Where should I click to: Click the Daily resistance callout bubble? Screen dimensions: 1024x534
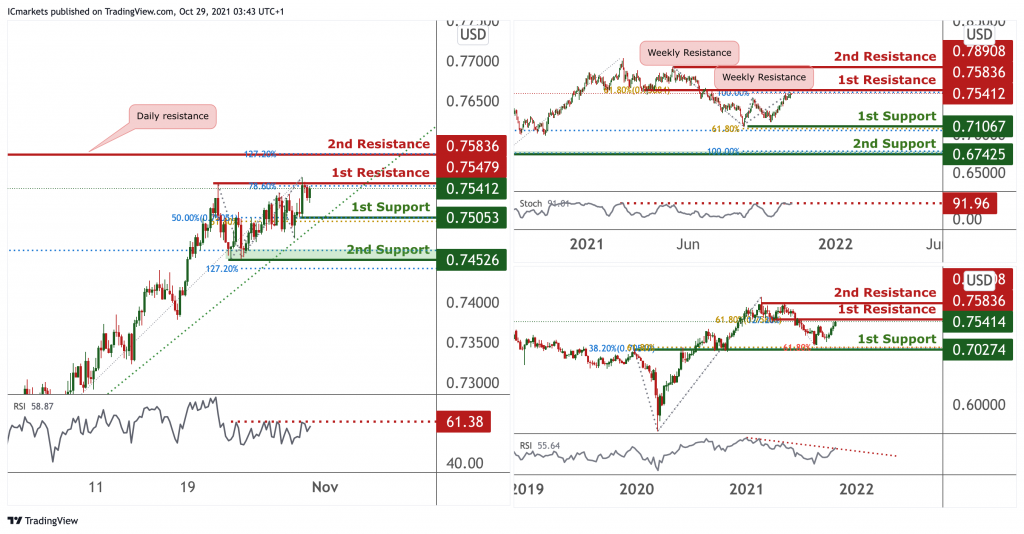pyautogui.click(x=173, y=116)
